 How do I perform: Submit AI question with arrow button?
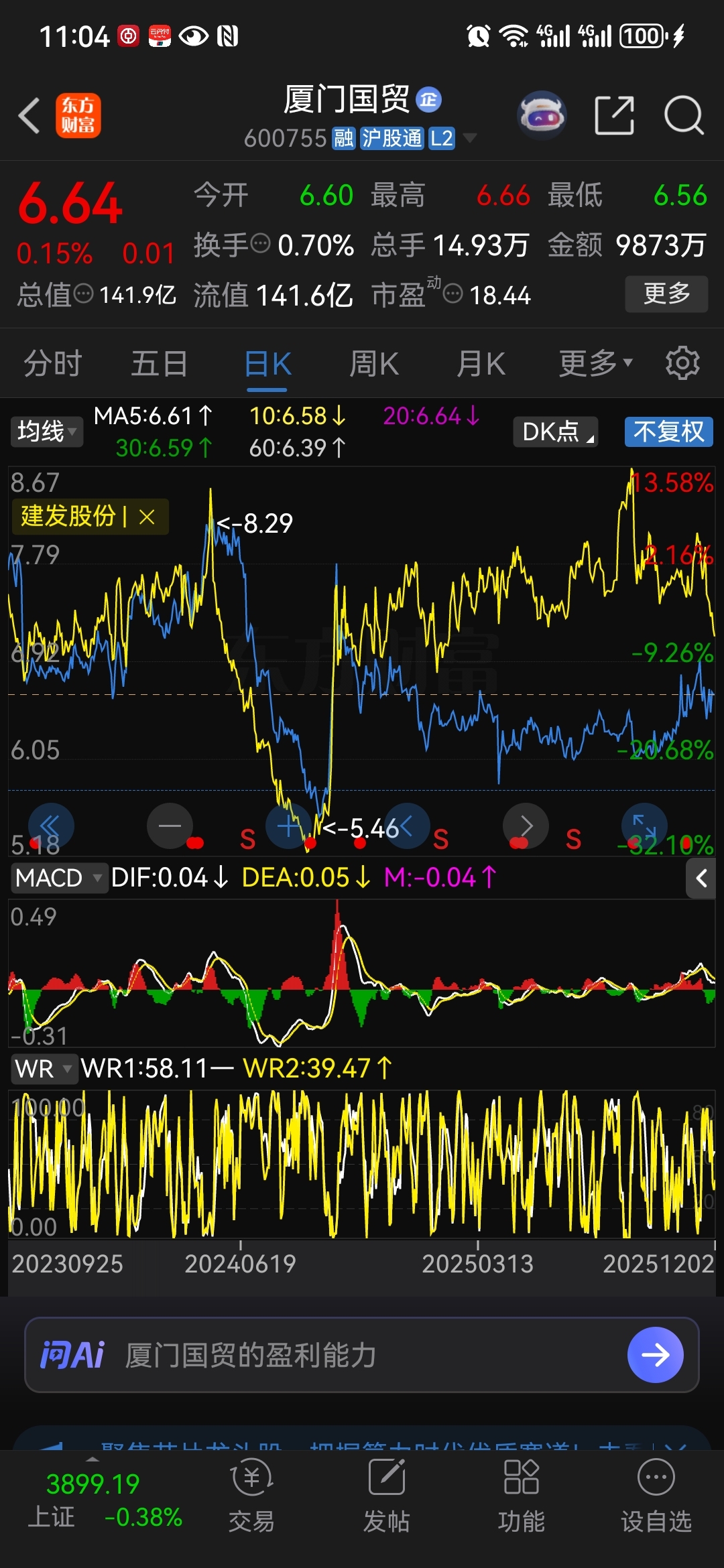point(655,1355)
